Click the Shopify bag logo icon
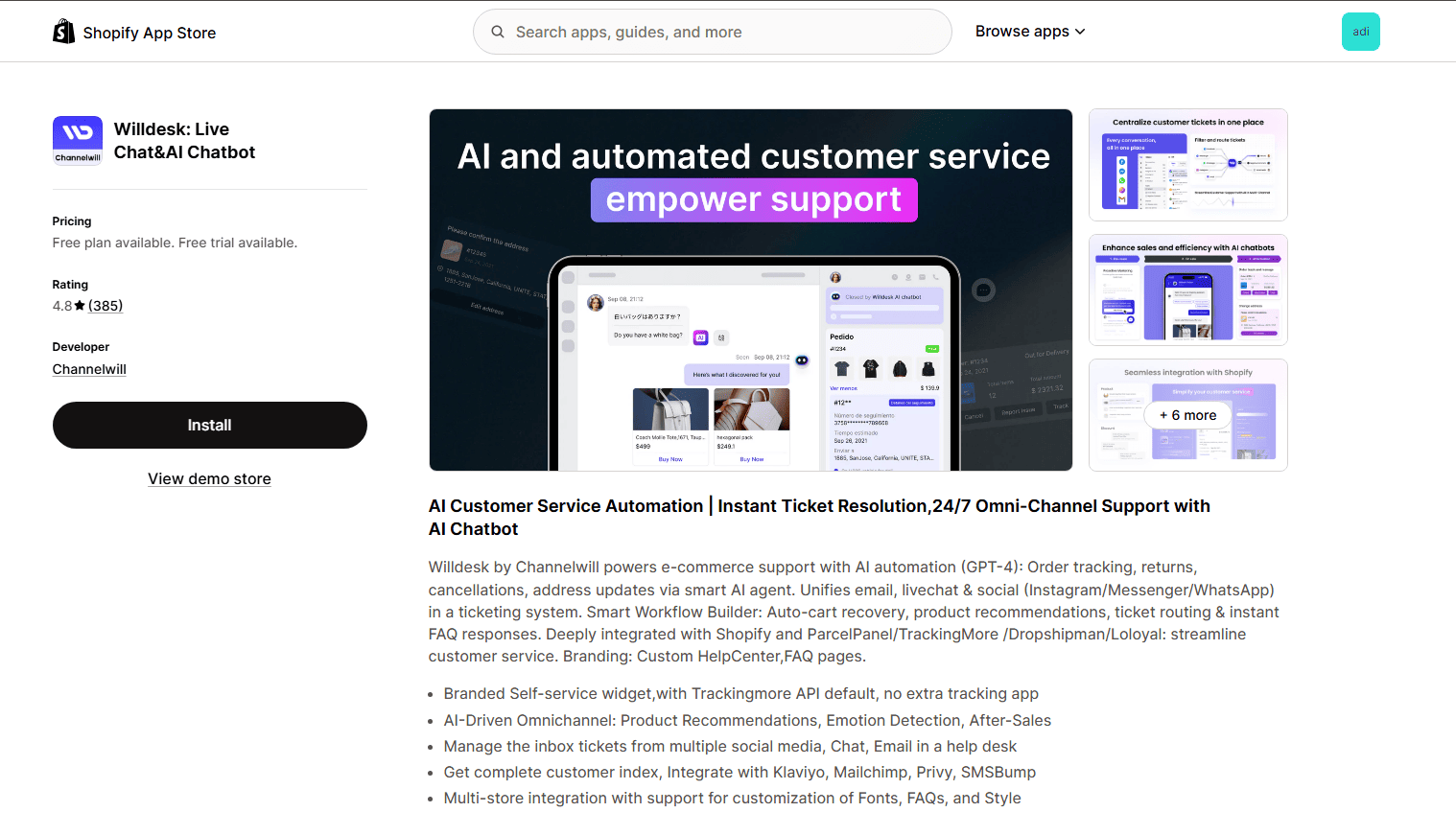This screenshot has width=1456, height=835. coord(63,32)
